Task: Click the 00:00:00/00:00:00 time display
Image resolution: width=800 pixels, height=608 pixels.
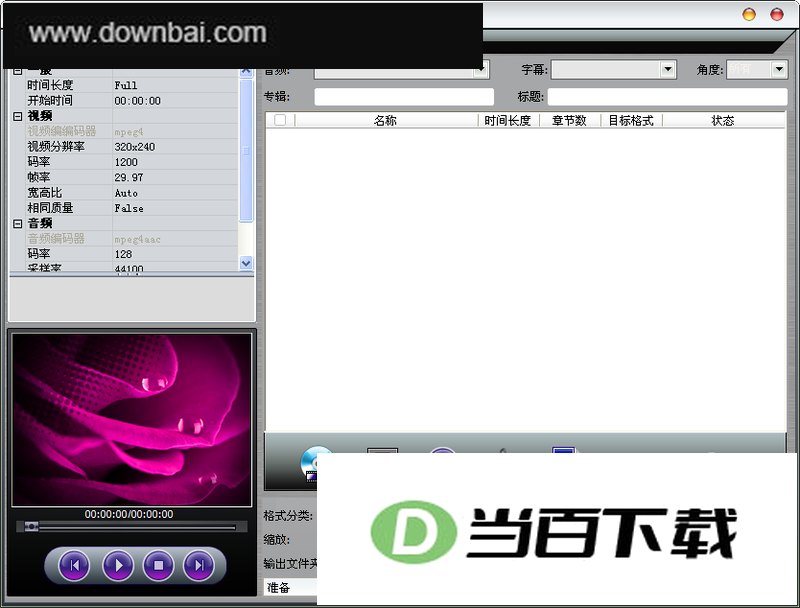Action: (x=129, y=514)
